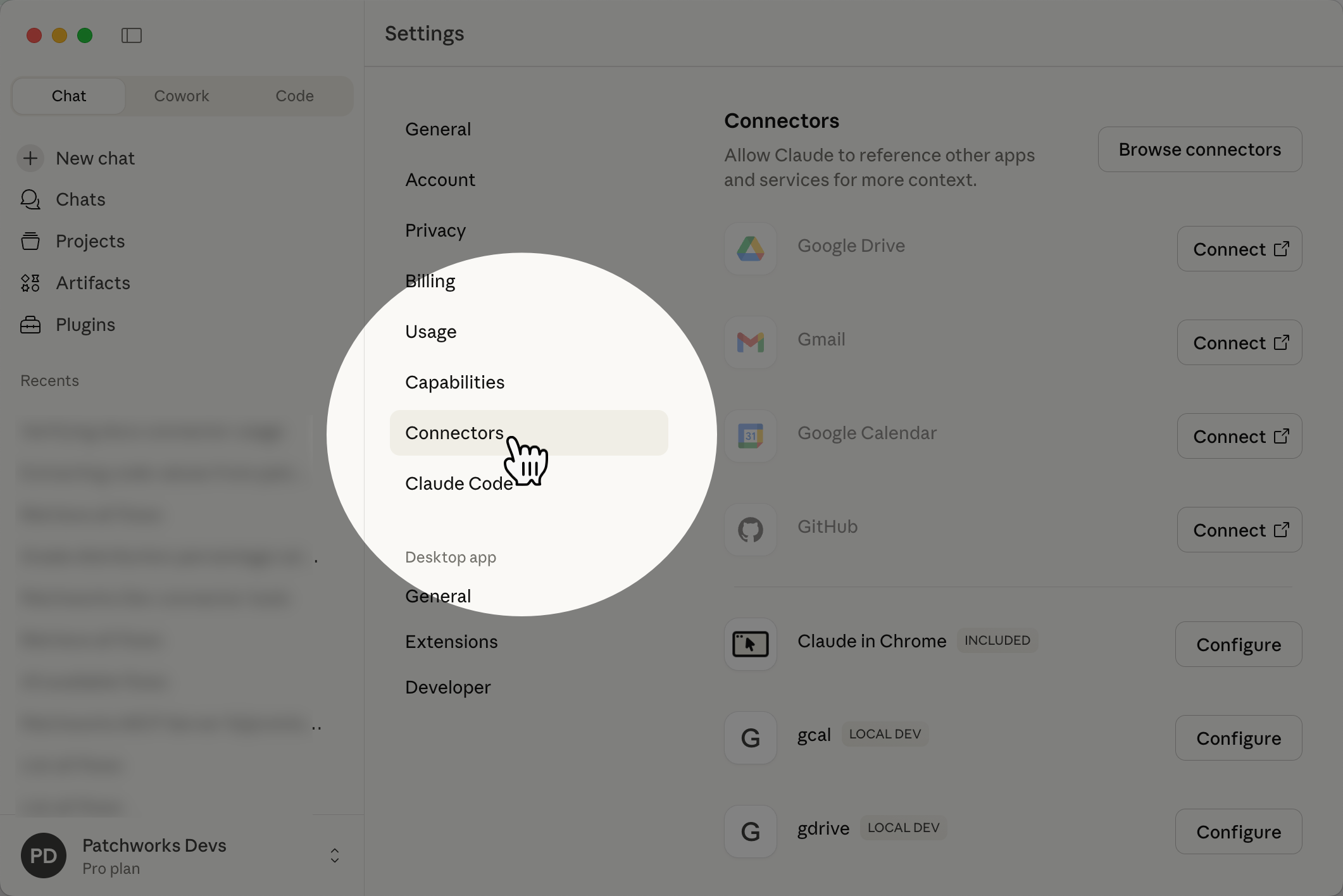Screen dimensions: 1343x896
Task: Click the New chat plus icon
Action: [30, 158]
